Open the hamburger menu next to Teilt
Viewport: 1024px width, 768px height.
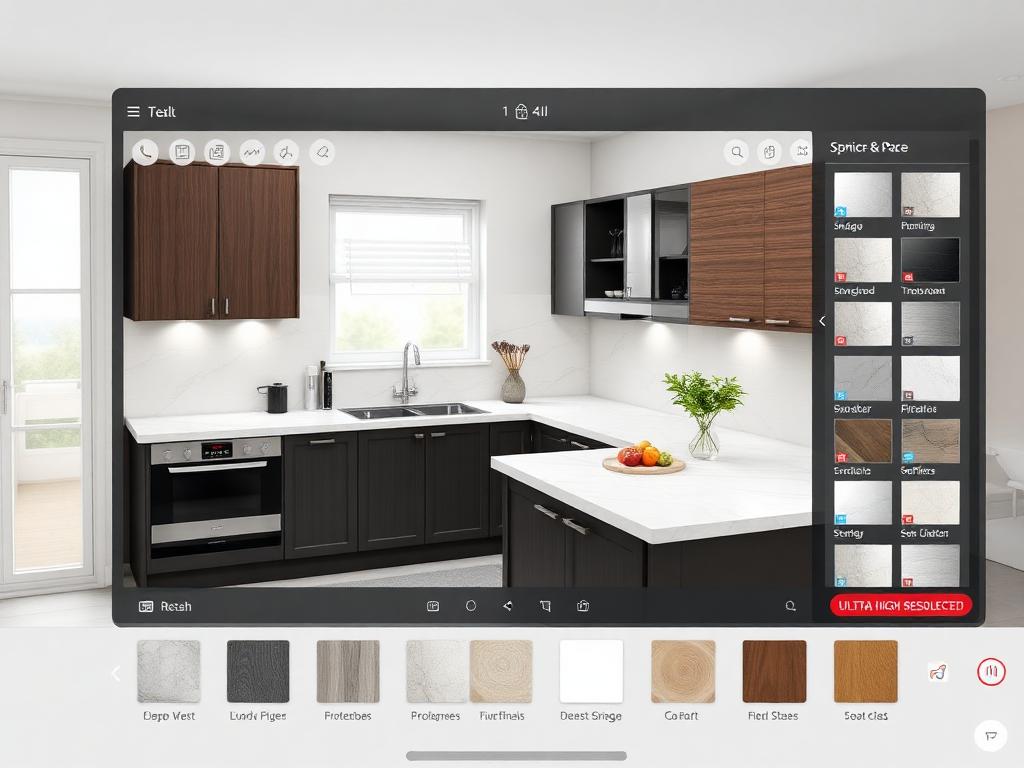point(133,112)
